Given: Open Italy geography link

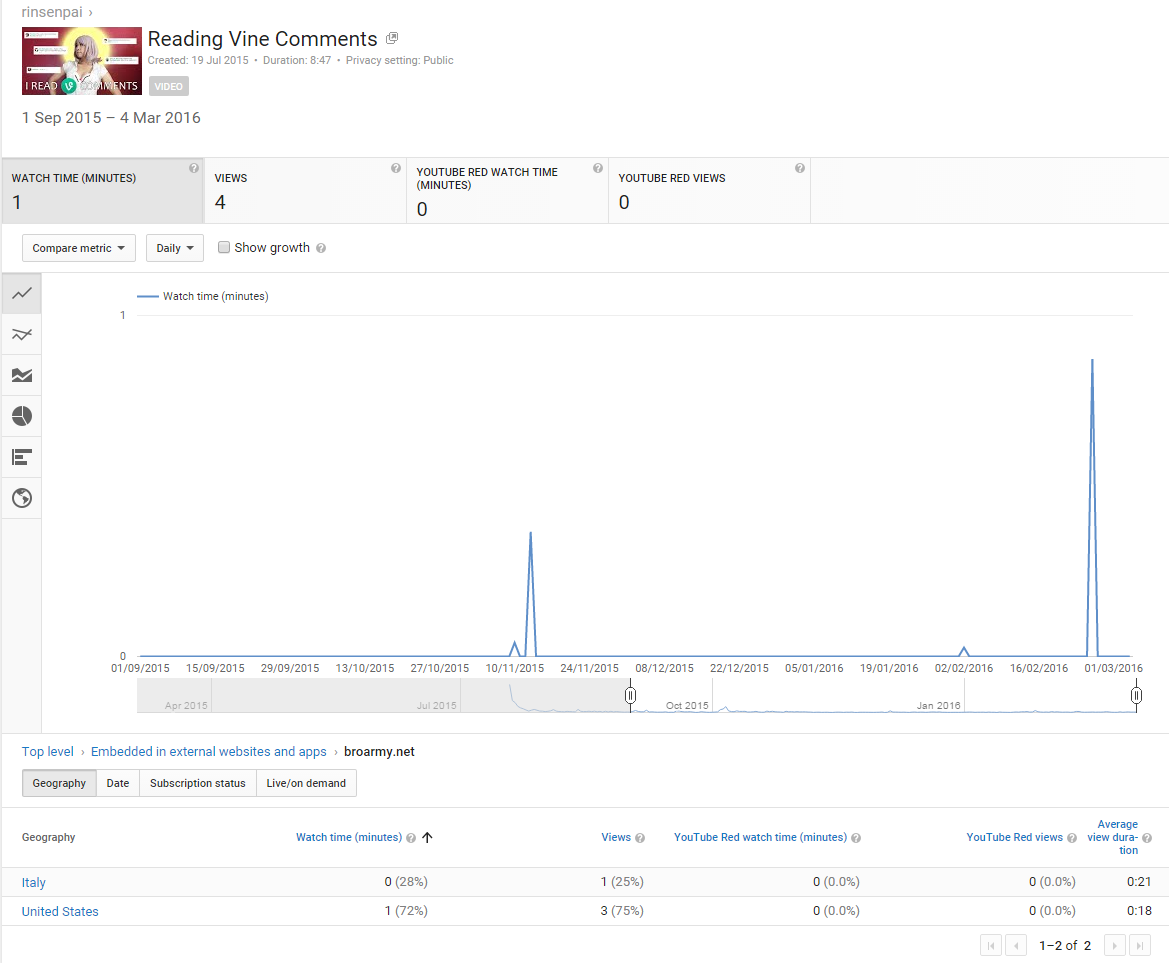Looking at the screenshot, I should [34, 882].
